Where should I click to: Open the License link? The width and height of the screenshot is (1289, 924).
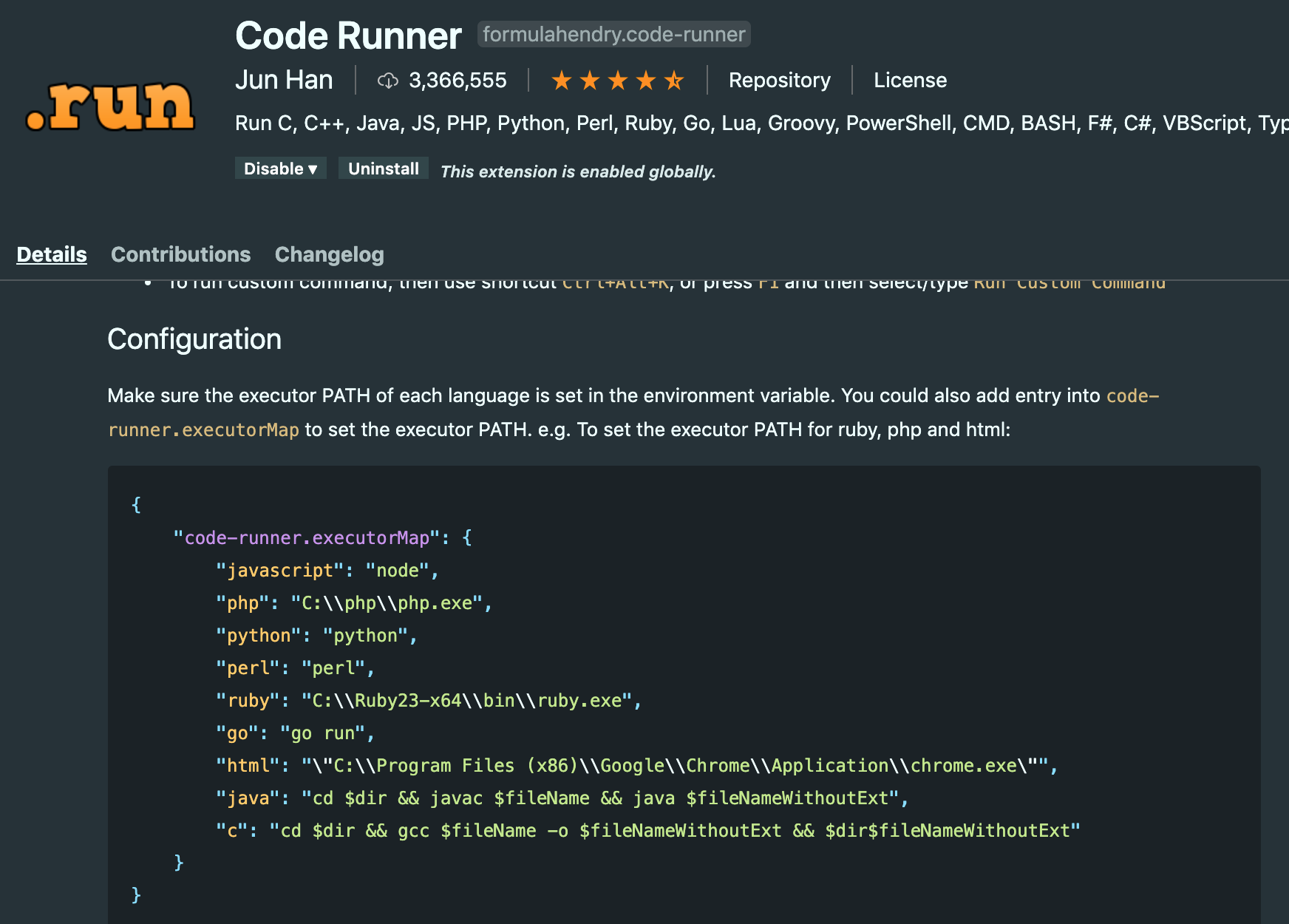(x=910, y=81)
